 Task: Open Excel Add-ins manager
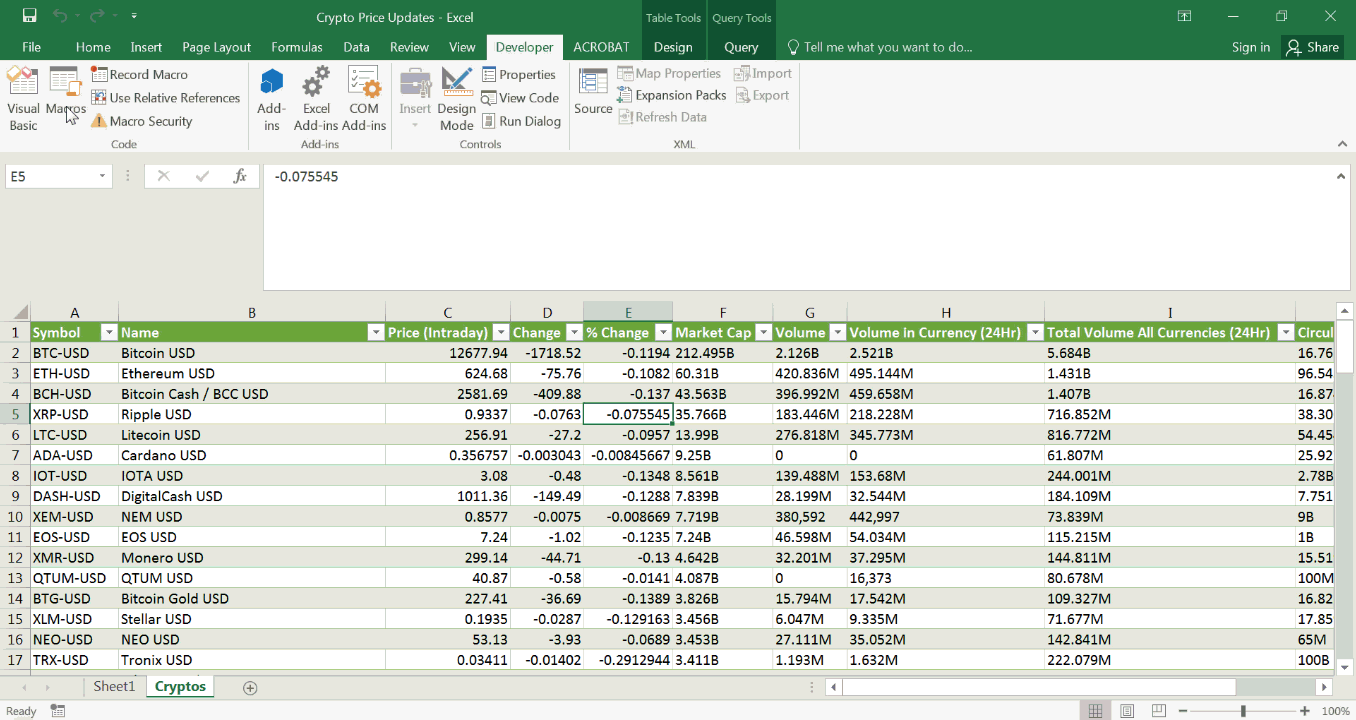[x=316, y=99]
